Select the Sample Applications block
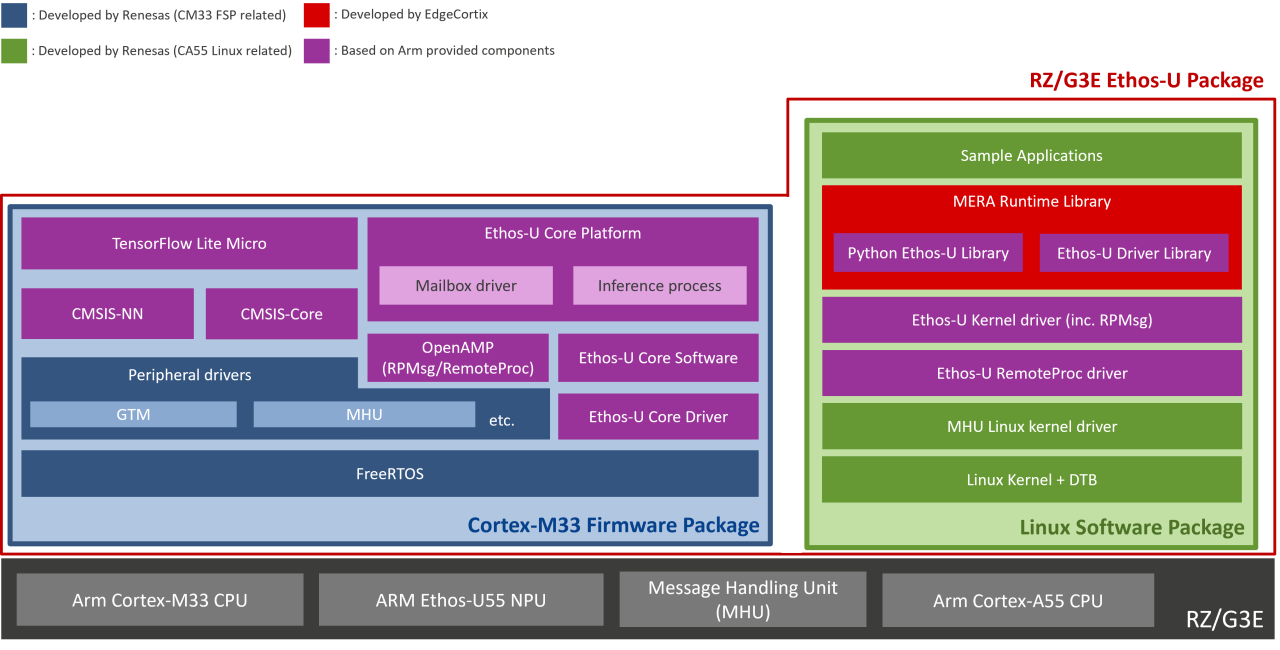This screenshot has height=650, width=1280. coord(1031,155)
